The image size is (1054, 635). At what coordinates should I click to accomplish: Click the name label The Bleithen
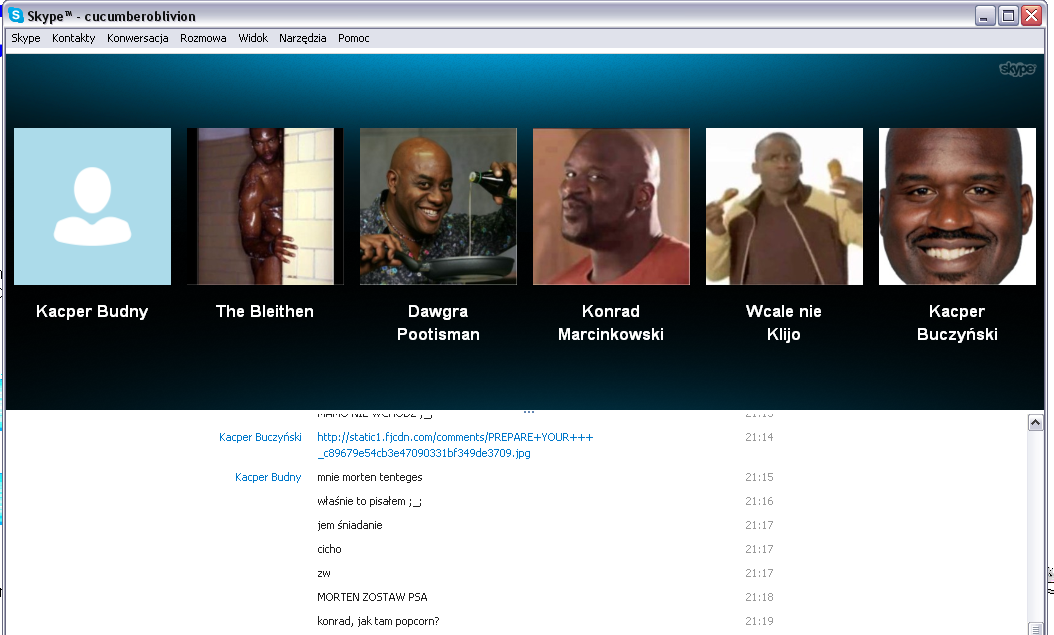point(265,311)
